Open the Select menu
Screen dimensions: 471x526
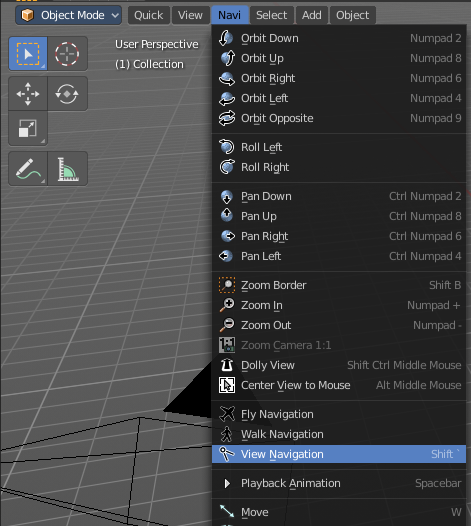[271, 15]
